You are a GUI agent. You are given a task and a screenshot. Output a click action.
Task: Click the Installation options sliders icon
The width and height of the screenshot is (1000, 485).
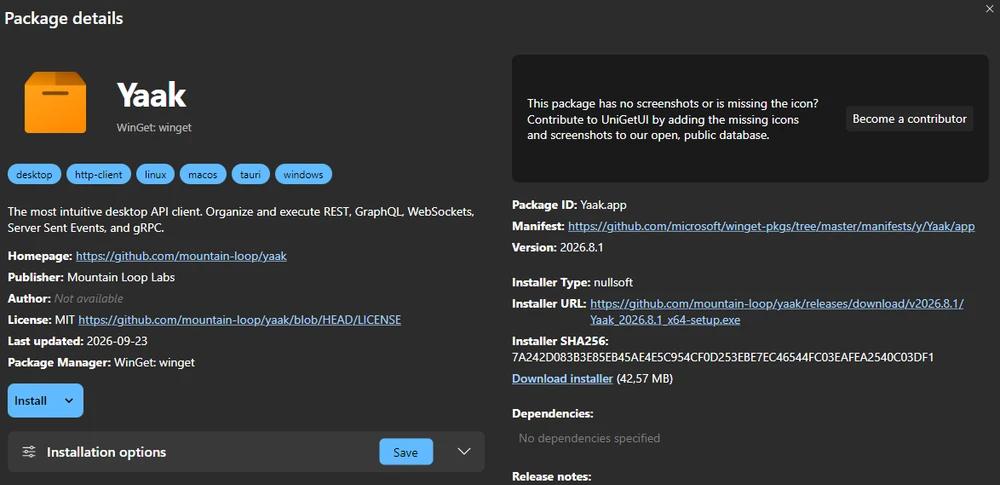(29, 452)
